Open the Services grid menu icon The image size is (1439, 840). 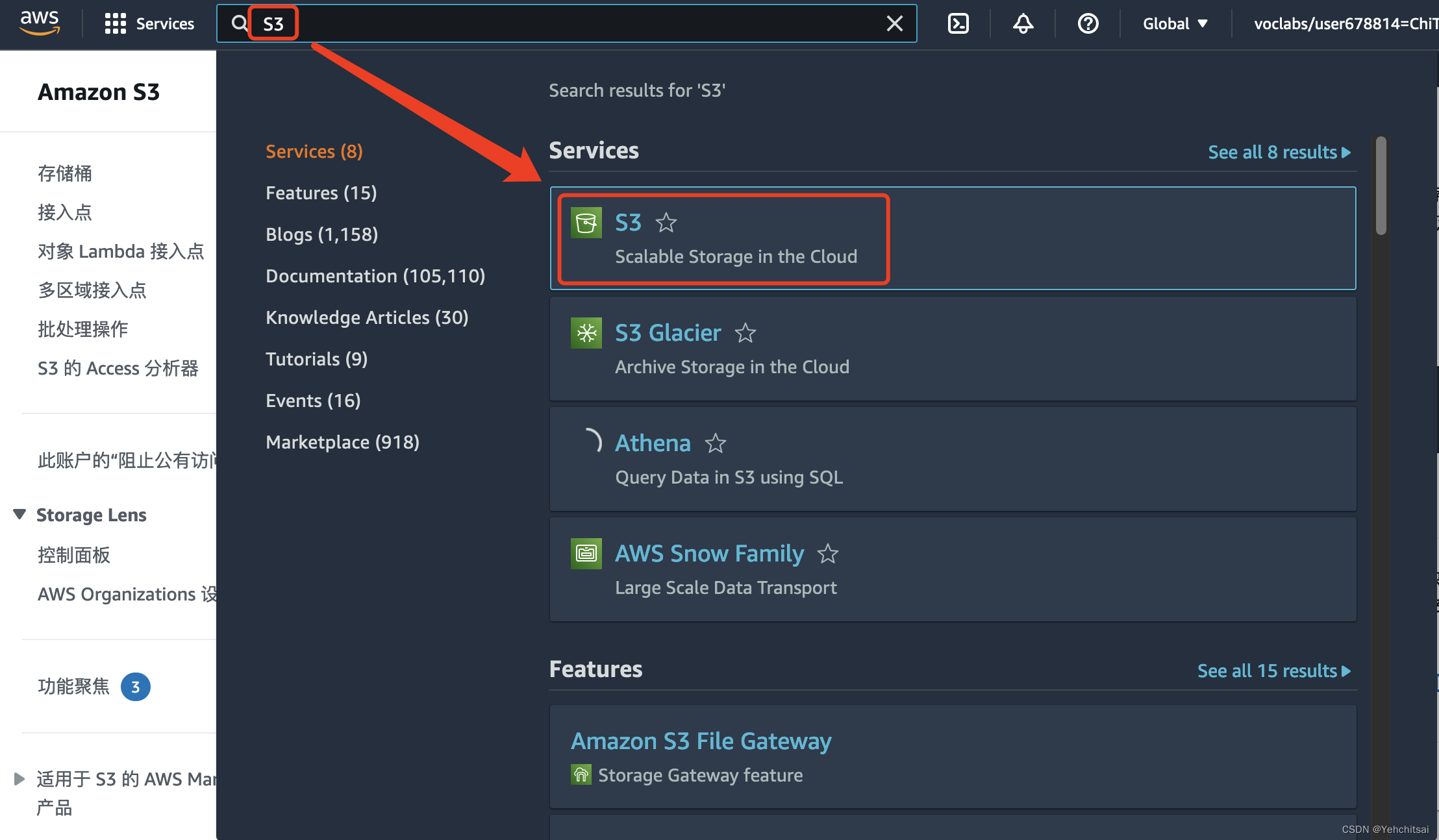115,23
